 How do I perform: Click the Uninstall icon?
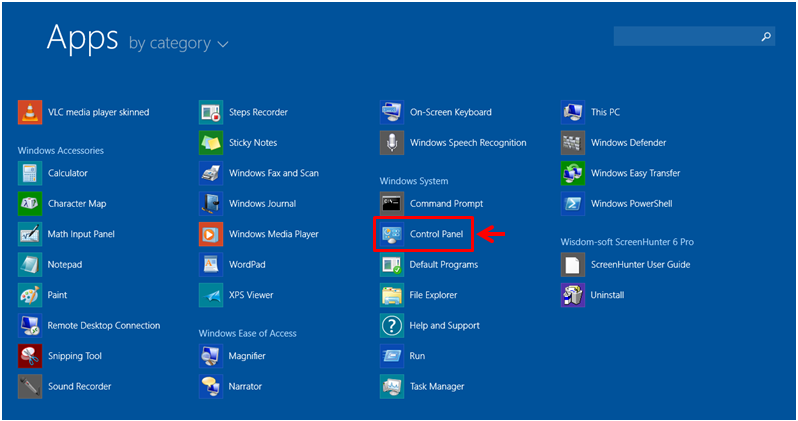(573, 295)
